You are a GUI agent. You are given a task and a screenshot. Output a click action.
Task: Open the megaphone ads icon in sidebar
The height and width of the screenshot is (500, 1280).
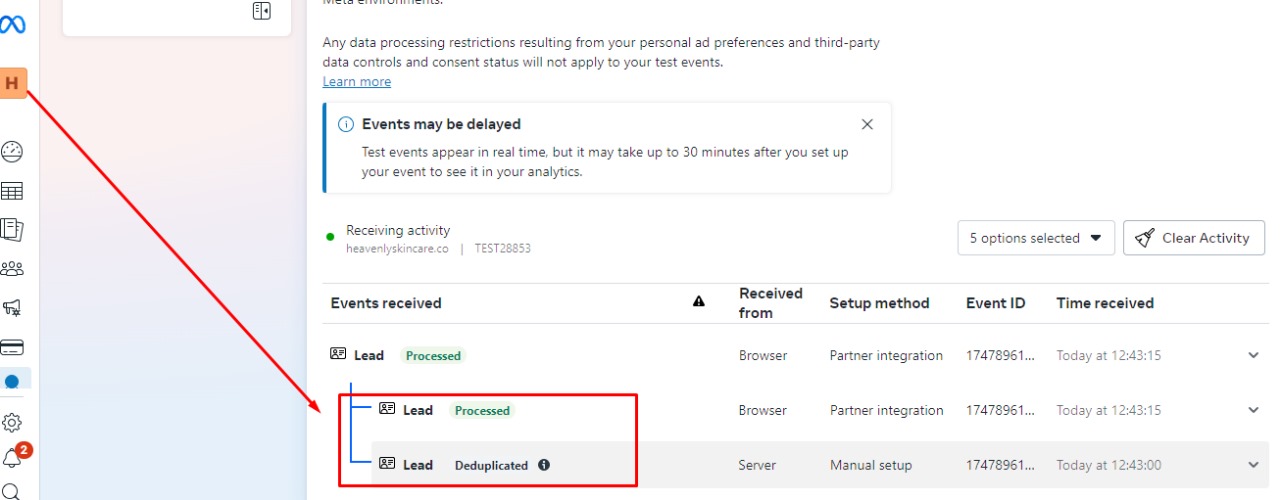point(12,308)
